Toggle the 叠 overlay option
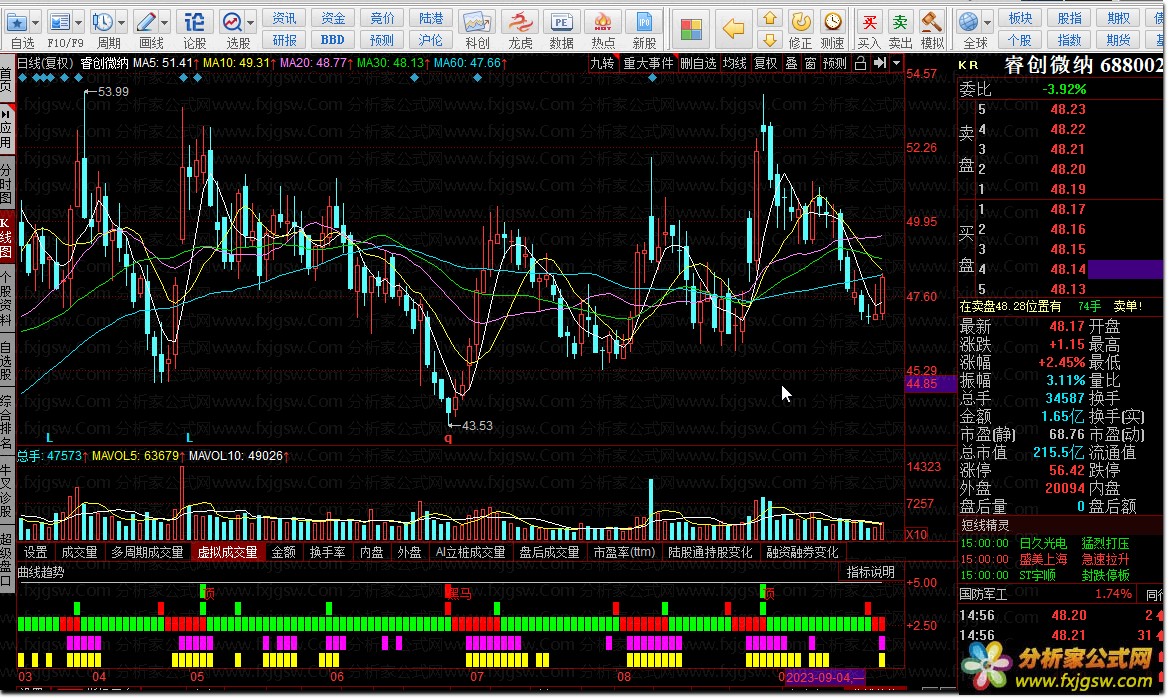Viewport: 1169px width, 698px height. pyautogui.click(x=791, y=63)
